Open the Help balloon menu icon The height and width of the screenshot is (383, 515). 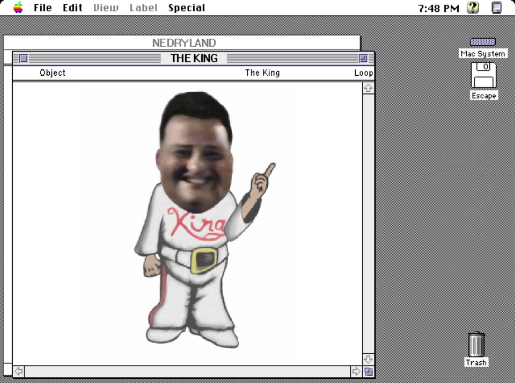tap(473, 7)
